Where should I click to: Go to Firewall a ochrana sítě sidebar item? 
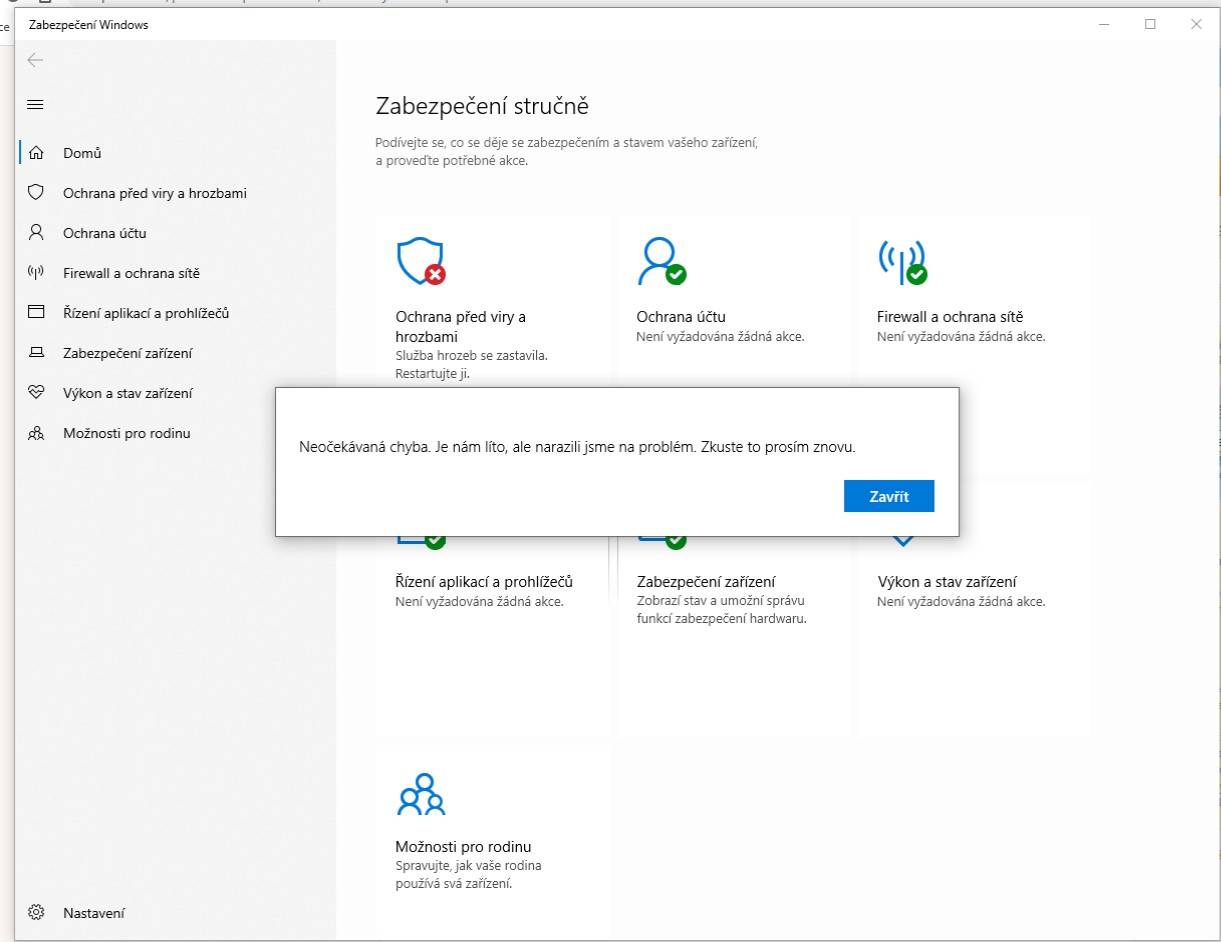pos(132,273)
